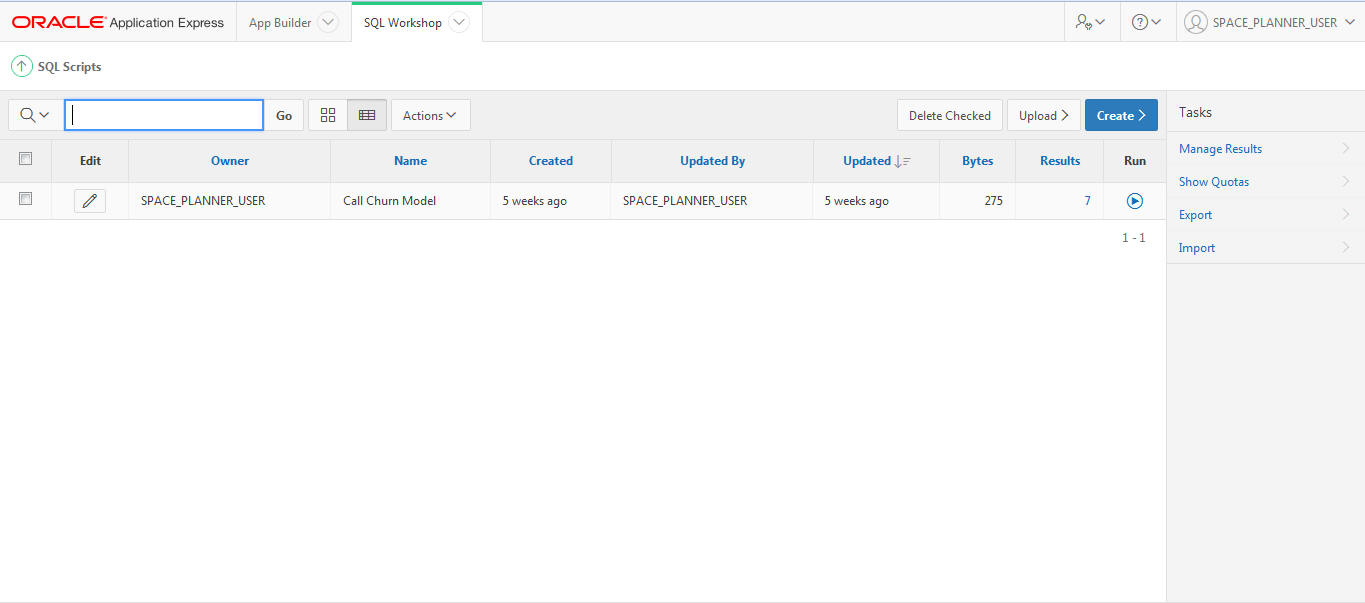Click the Oracle Application Express logo
The width and height of the screenshot is (1365, 603).
tap(118, 22)
